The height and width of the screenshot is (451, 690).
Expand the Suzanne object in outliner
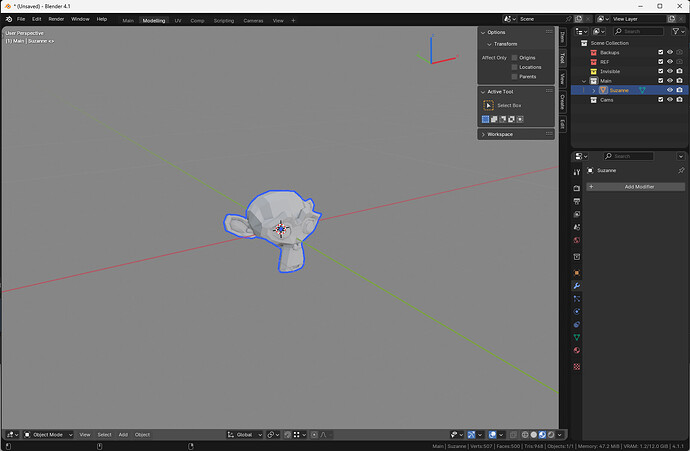[x=594, y=91]
